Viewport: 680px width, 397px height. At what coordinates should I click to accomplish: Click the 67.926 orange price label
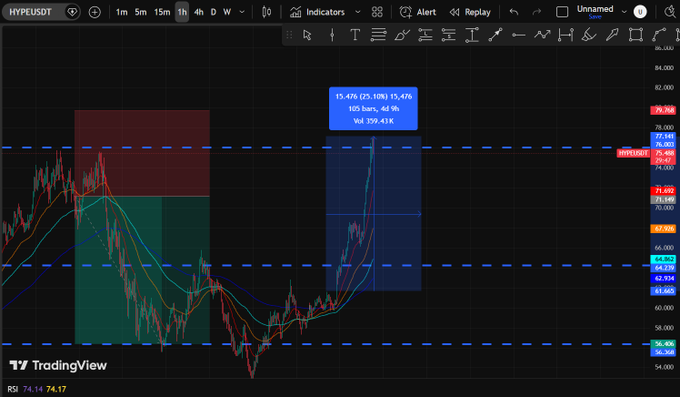664,228
